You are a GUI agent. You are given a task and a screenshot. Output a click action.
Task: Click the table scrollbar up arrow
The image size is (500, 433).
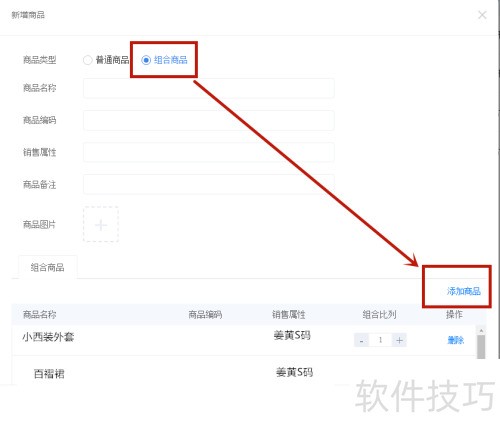coord(481,331)
